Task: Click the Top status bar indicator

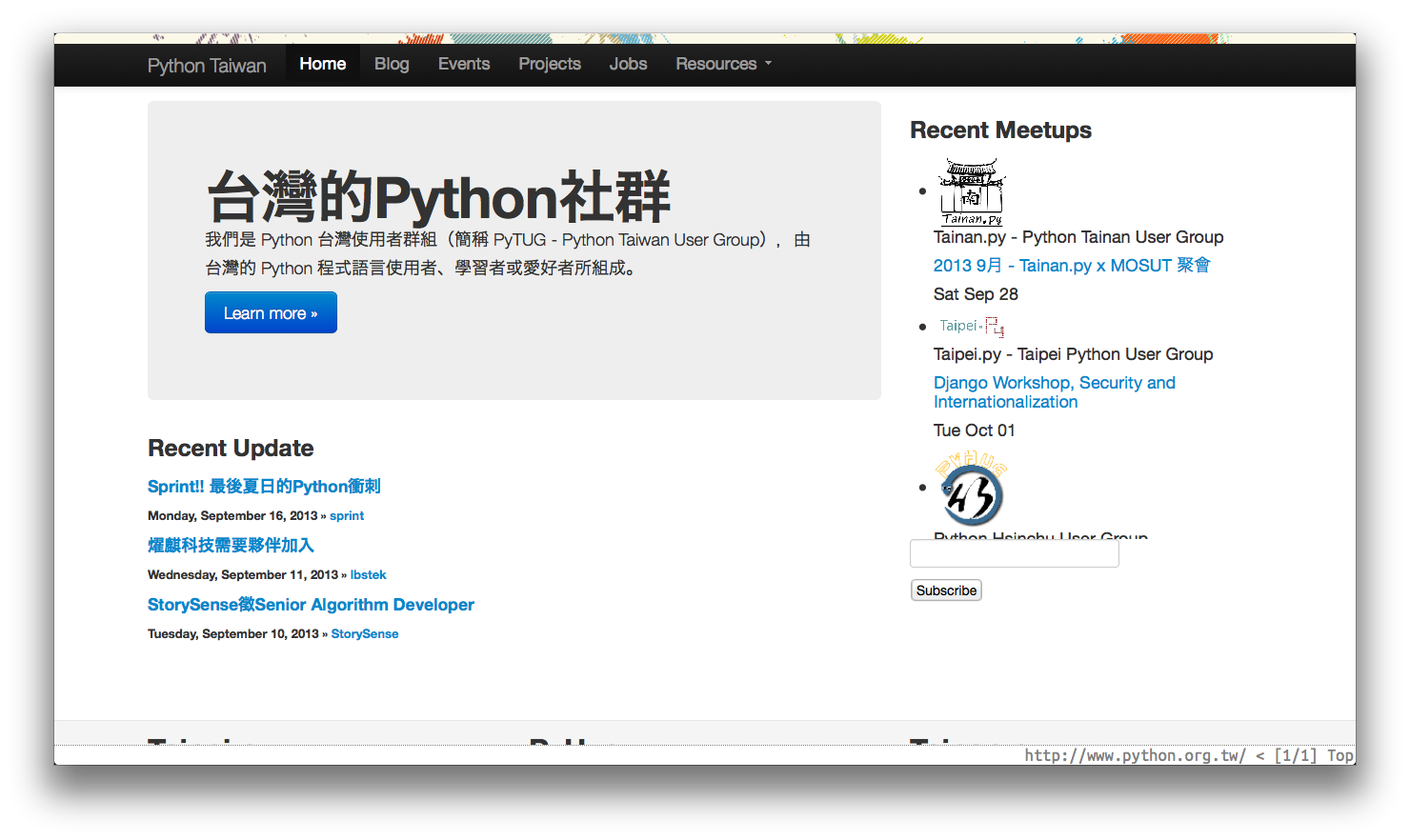Action: click(x=1339, y=755)
